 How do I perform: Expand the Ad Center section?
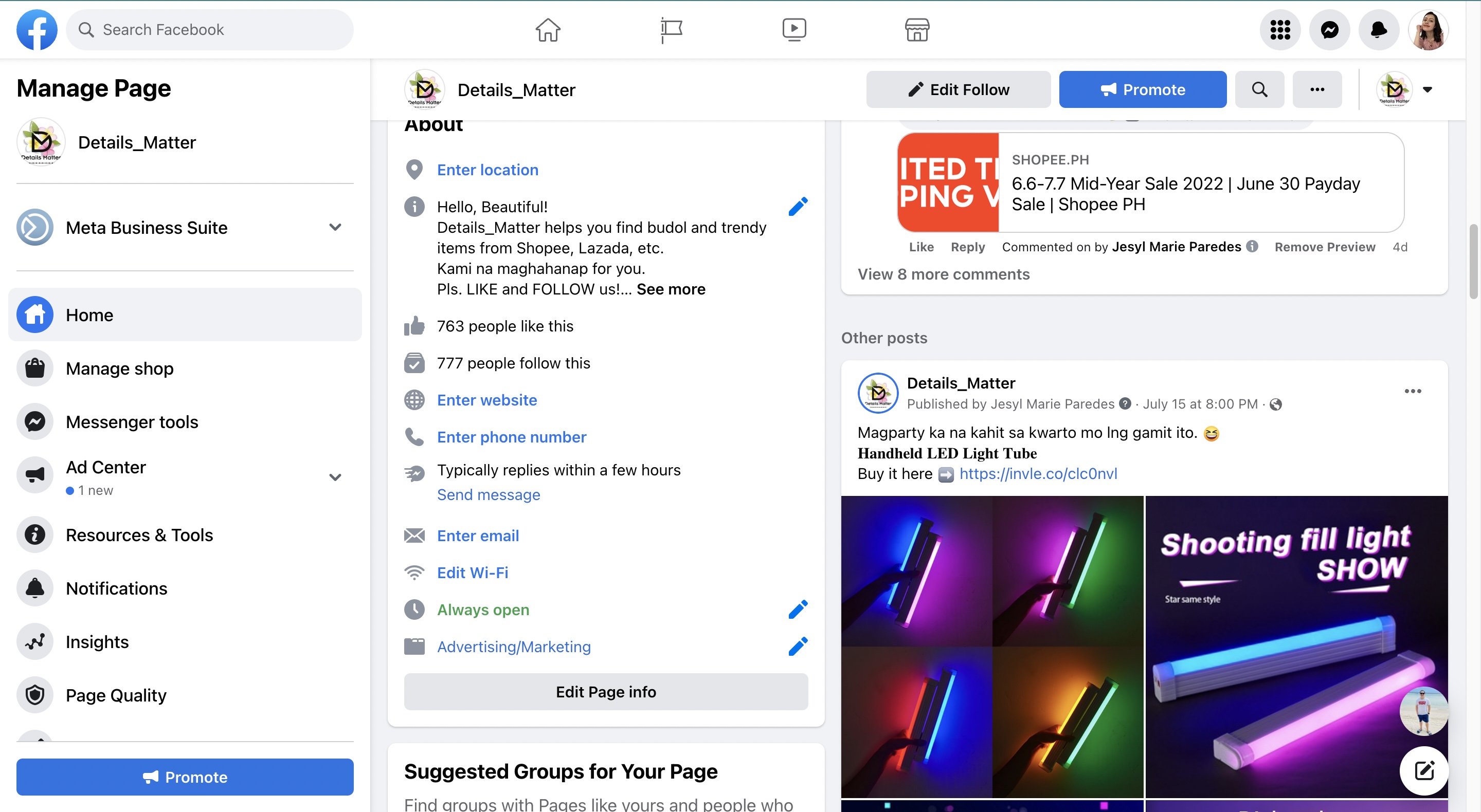pos(335,477)
